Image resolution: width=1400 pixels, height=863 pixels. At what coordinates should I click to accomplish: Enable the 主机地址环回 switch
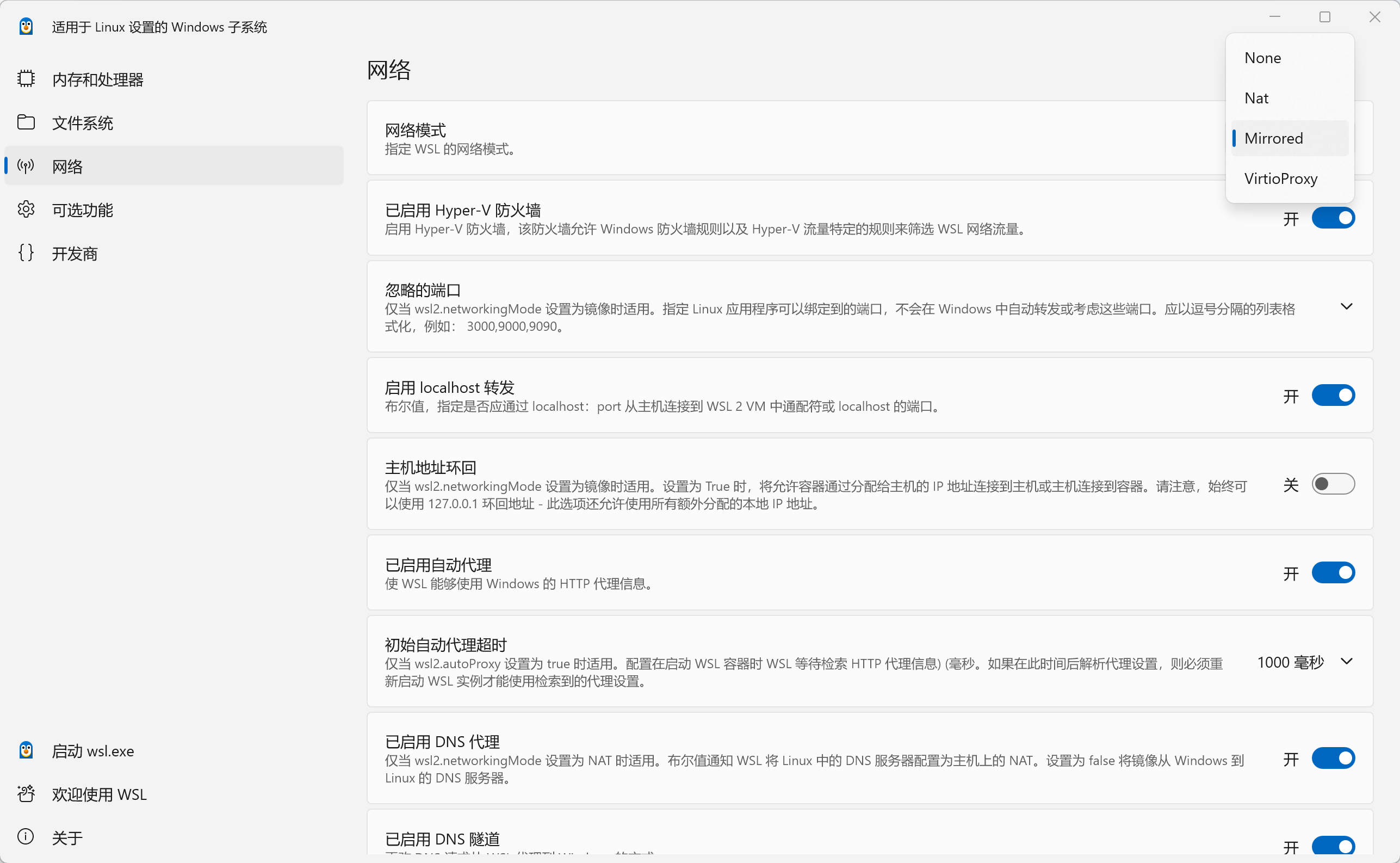point(1333,484)
